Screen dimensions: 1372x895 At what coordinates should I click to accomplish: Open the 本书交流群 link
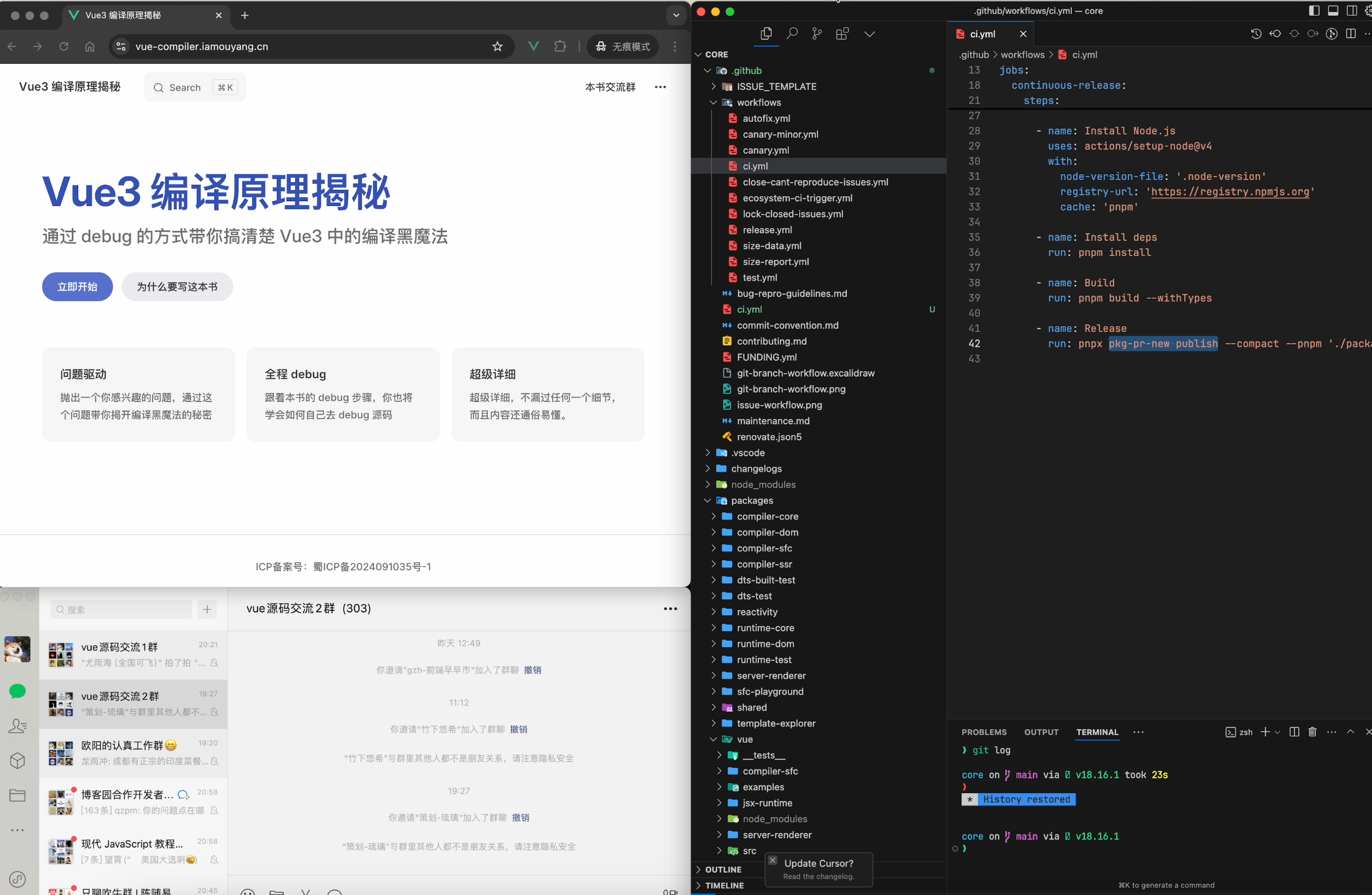point(610,87)
